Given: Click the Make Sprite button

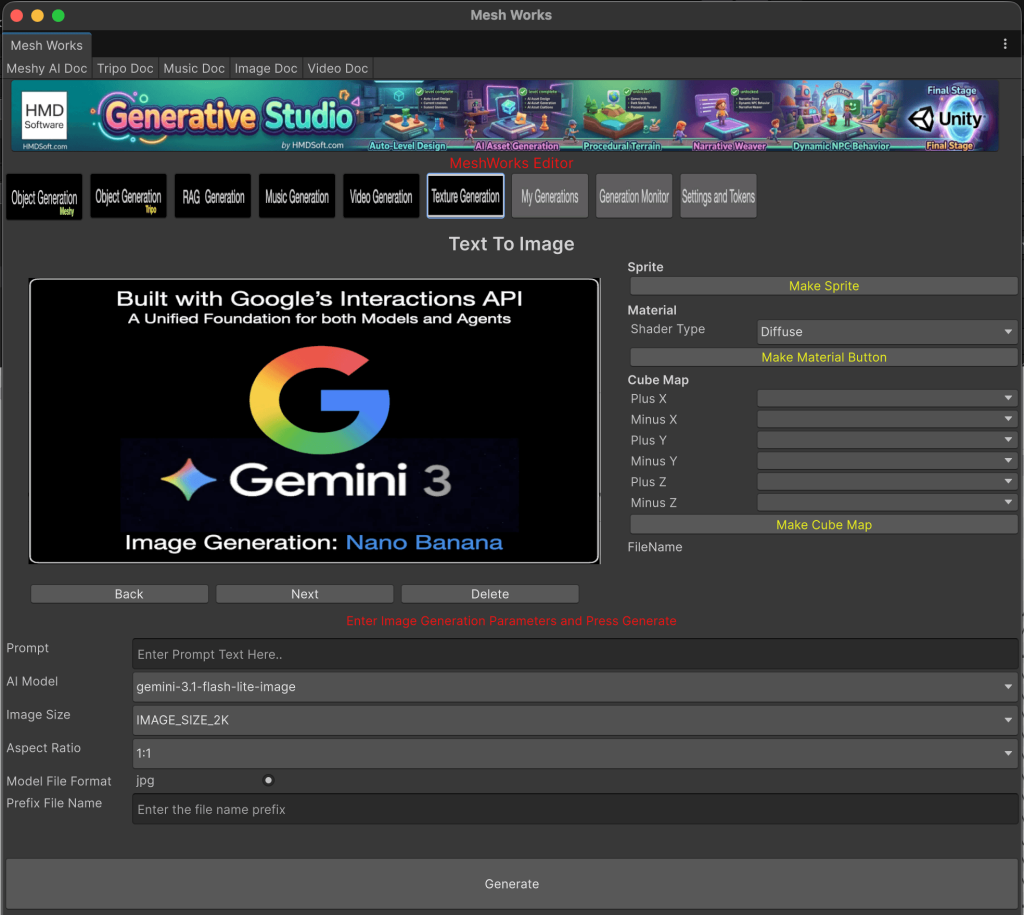Looking at the screenshot, I should point(824,286).
